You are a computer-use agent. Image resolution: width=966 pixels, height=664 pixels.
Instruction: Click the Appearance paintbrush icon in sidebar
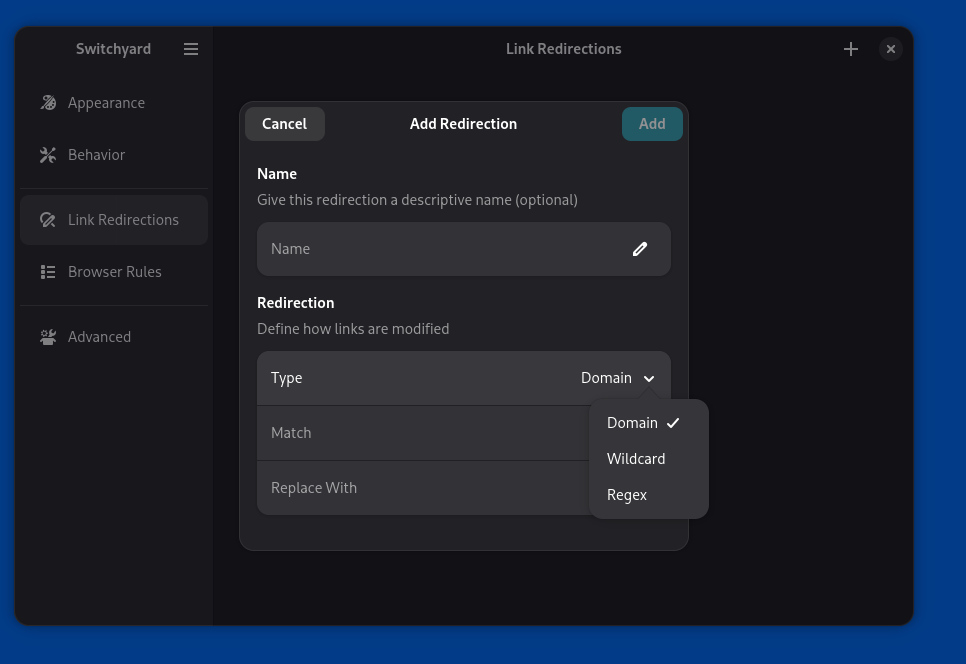click(x=48, y=103)
